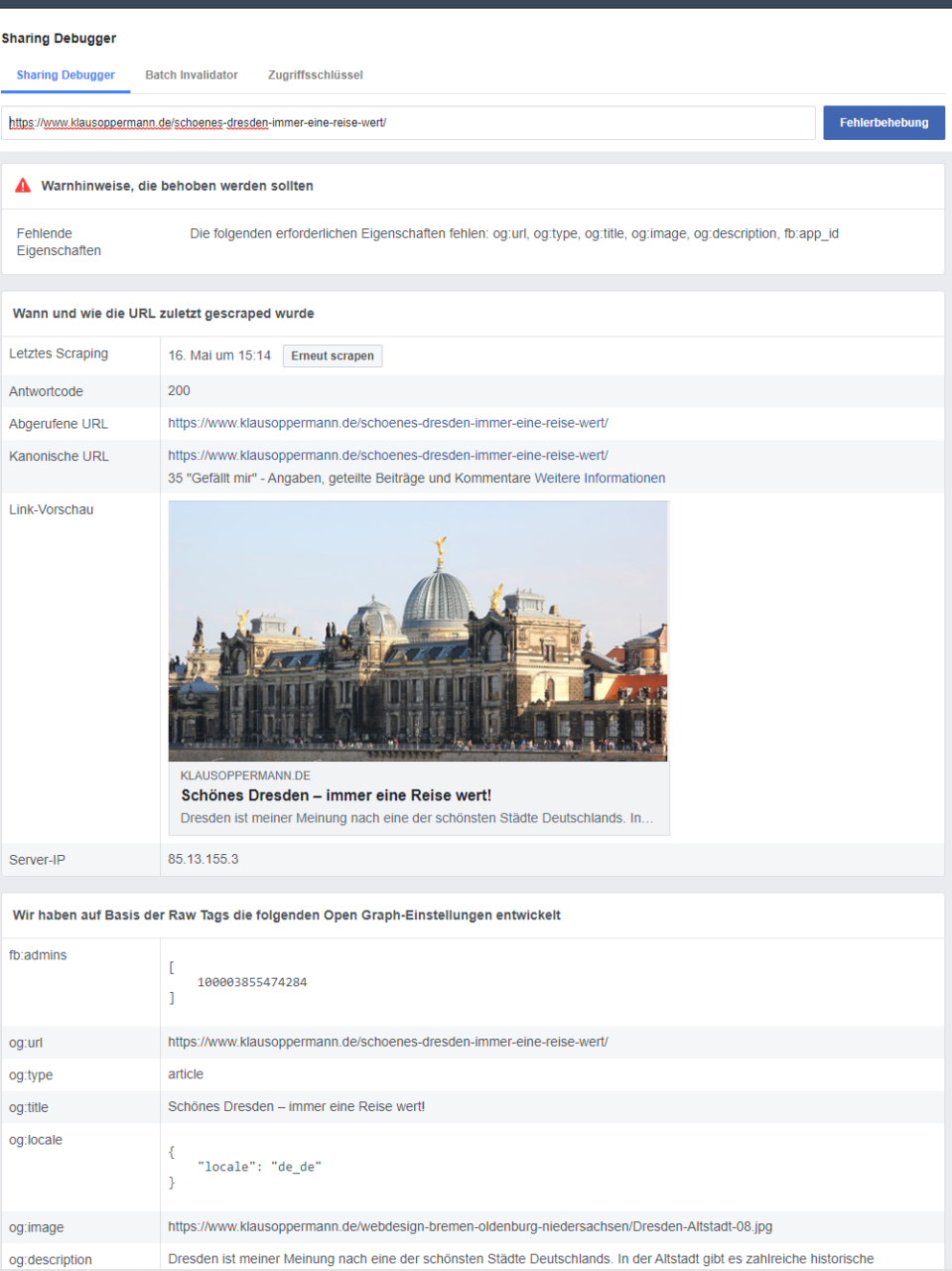Open the Kanonische URL link
The image size is (952, 1271).
click(388, 456)
